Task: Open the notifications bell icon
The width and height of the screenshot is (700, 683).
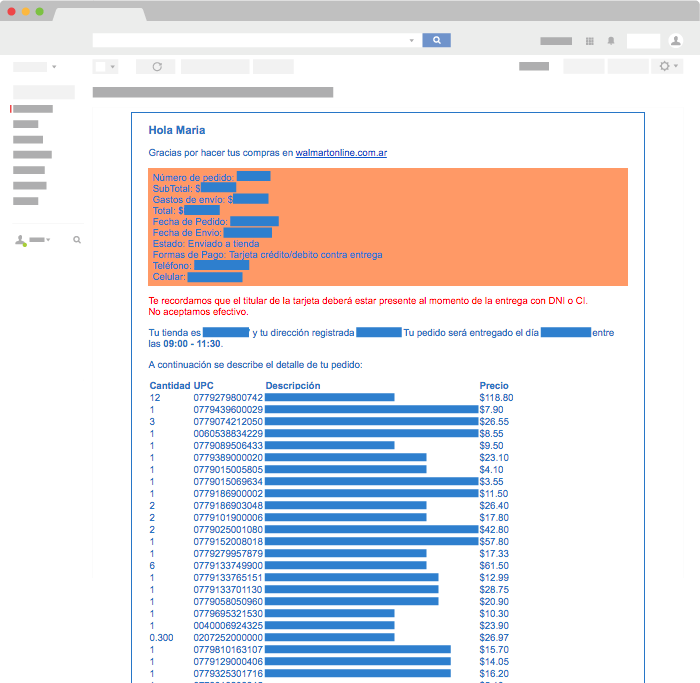Action: [611, 41]
